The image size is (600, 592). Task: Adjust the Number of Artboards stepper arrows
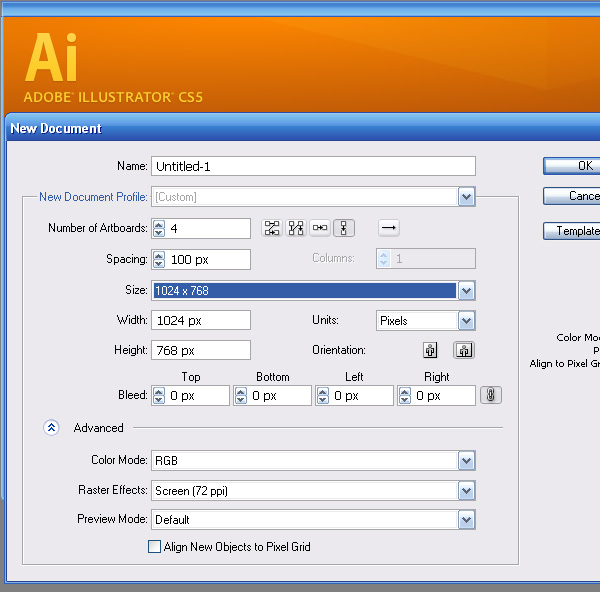click(159, 228)
